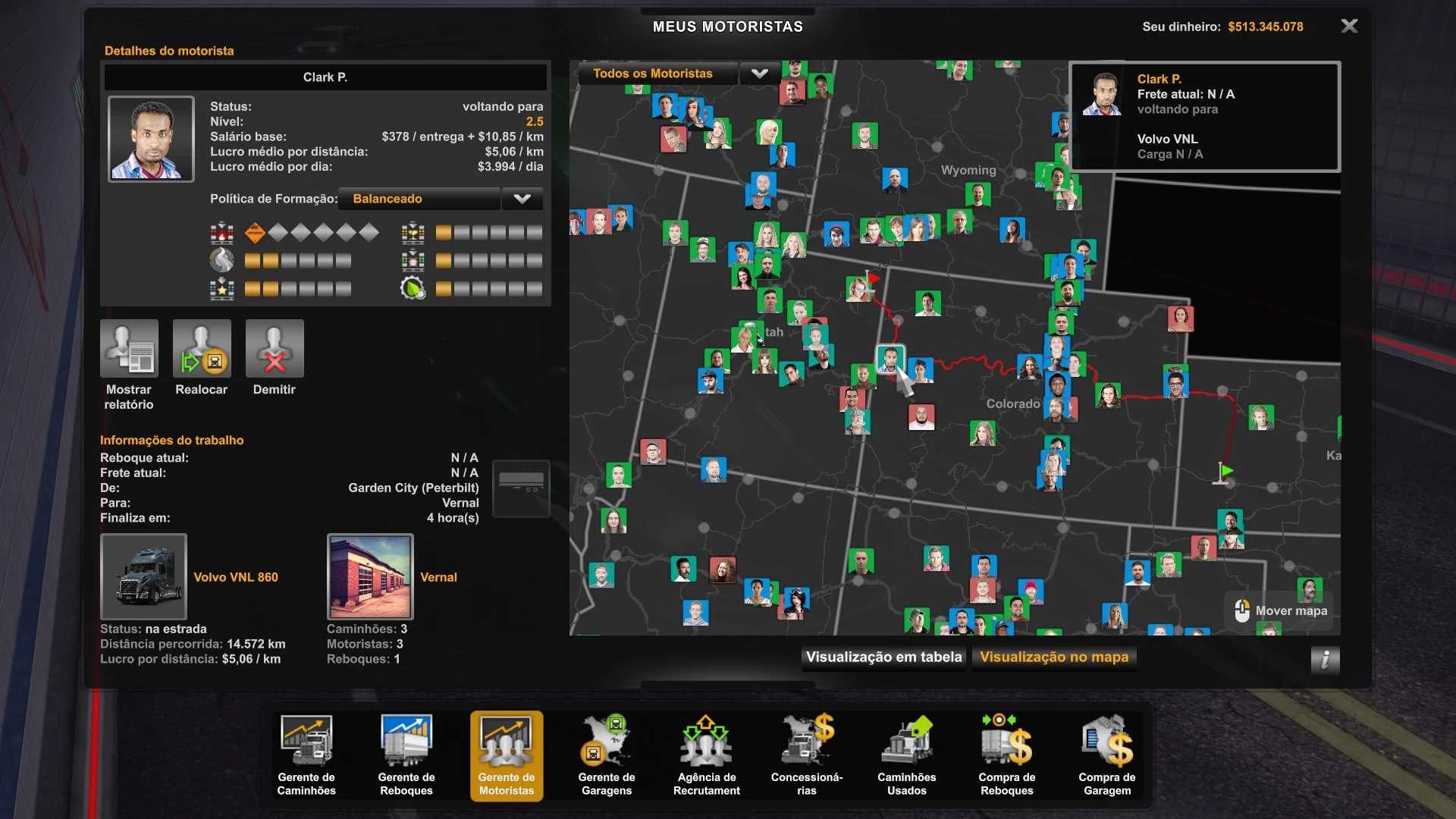The image size is (1456, 819).
Task: Switch to Visualização em tabela tab
Action: coord(883,657)
